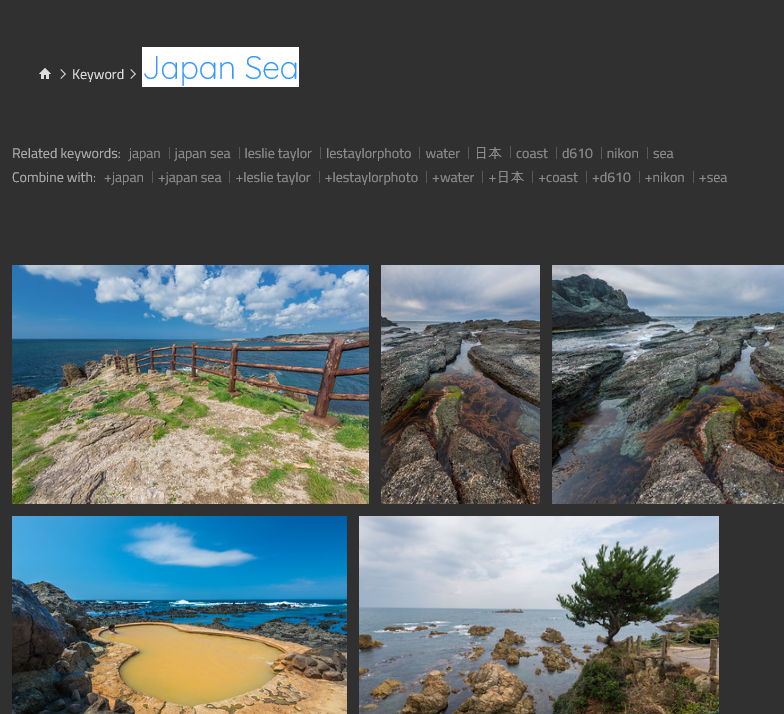
Task: Combine search with '+sea'
Action: point(713,178)
